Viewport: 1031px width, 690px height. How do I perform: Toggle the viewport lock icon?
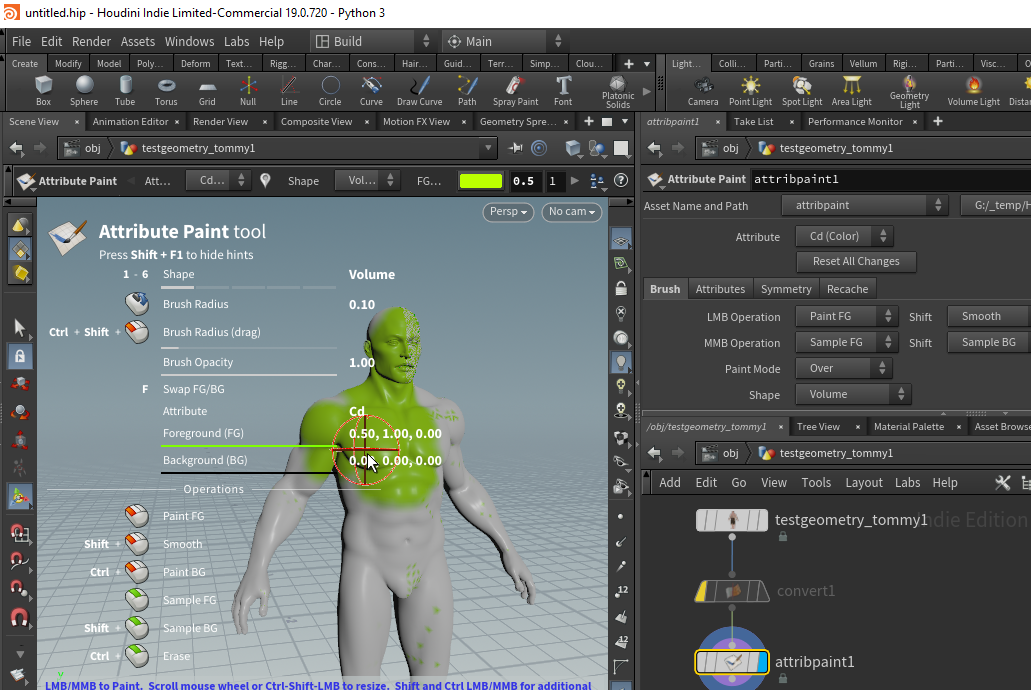(621, 288)
